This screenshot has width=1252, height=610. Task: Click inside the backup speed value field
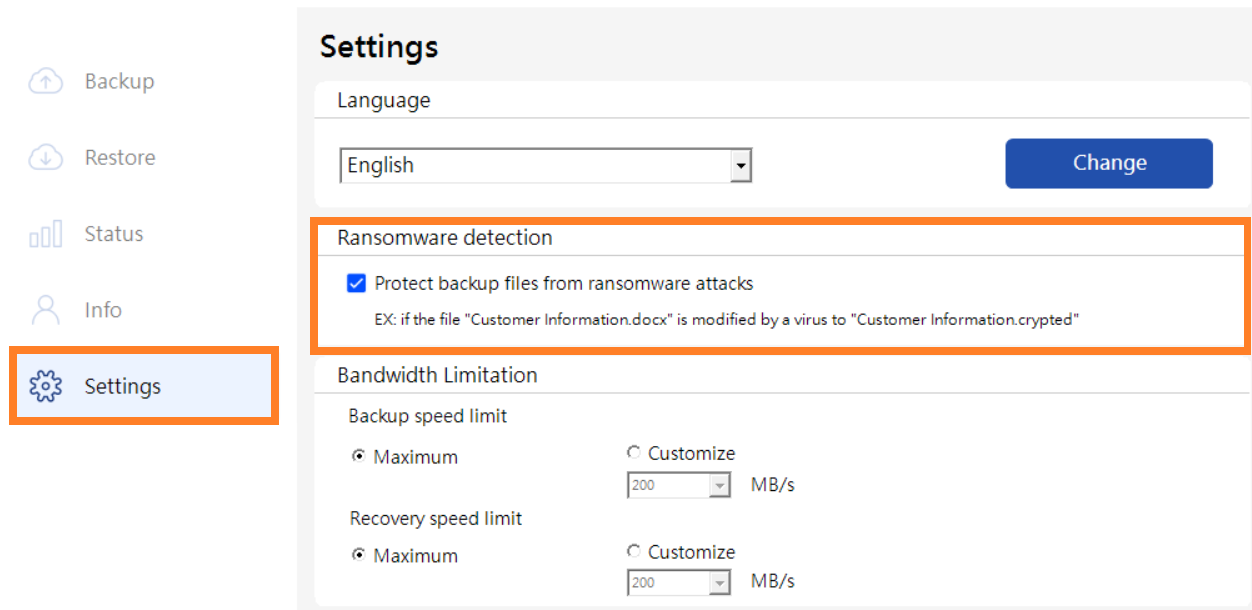(668, 484)
